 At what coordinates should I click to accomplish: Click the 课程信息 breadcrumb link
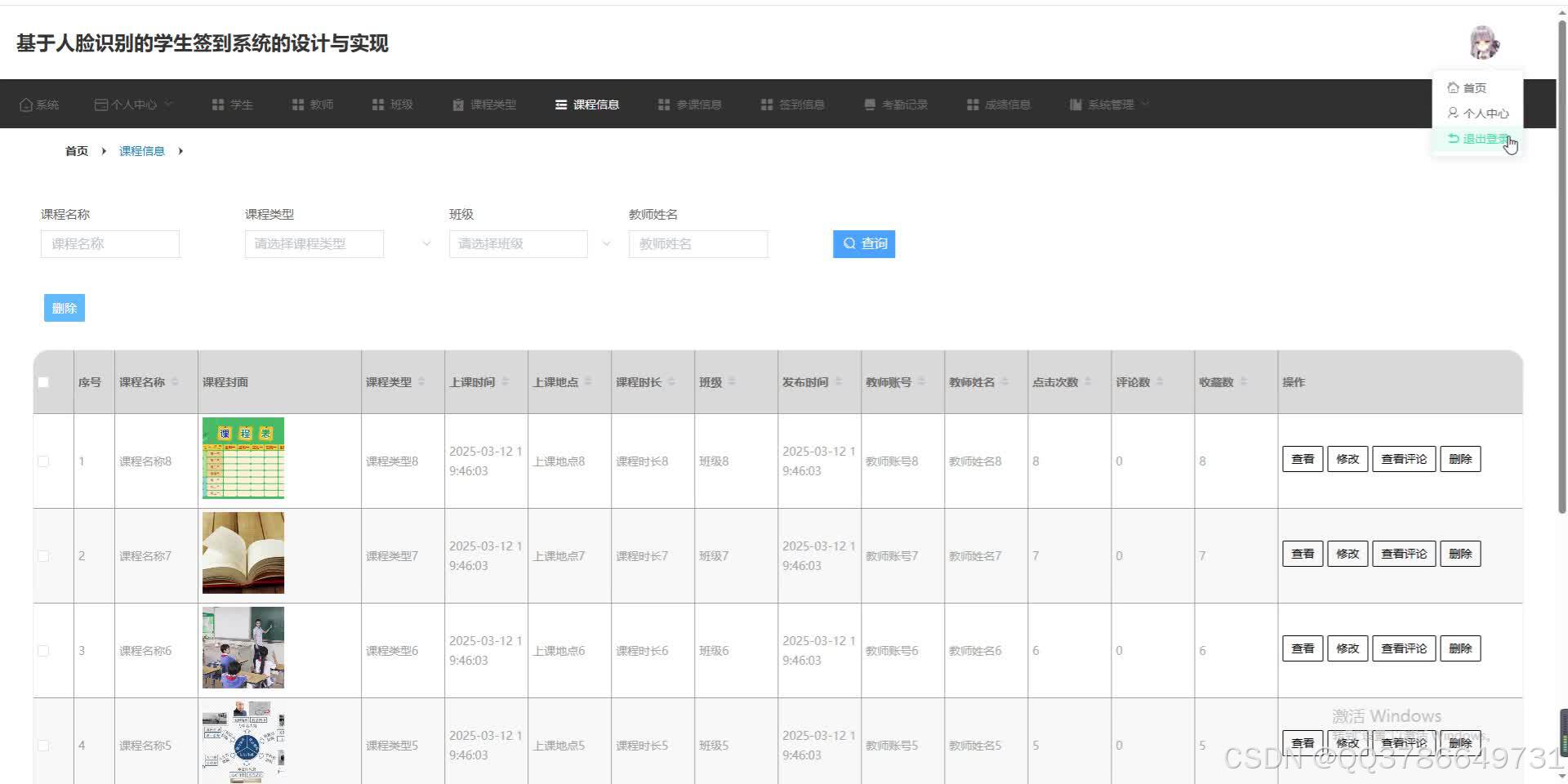point(142,151)
